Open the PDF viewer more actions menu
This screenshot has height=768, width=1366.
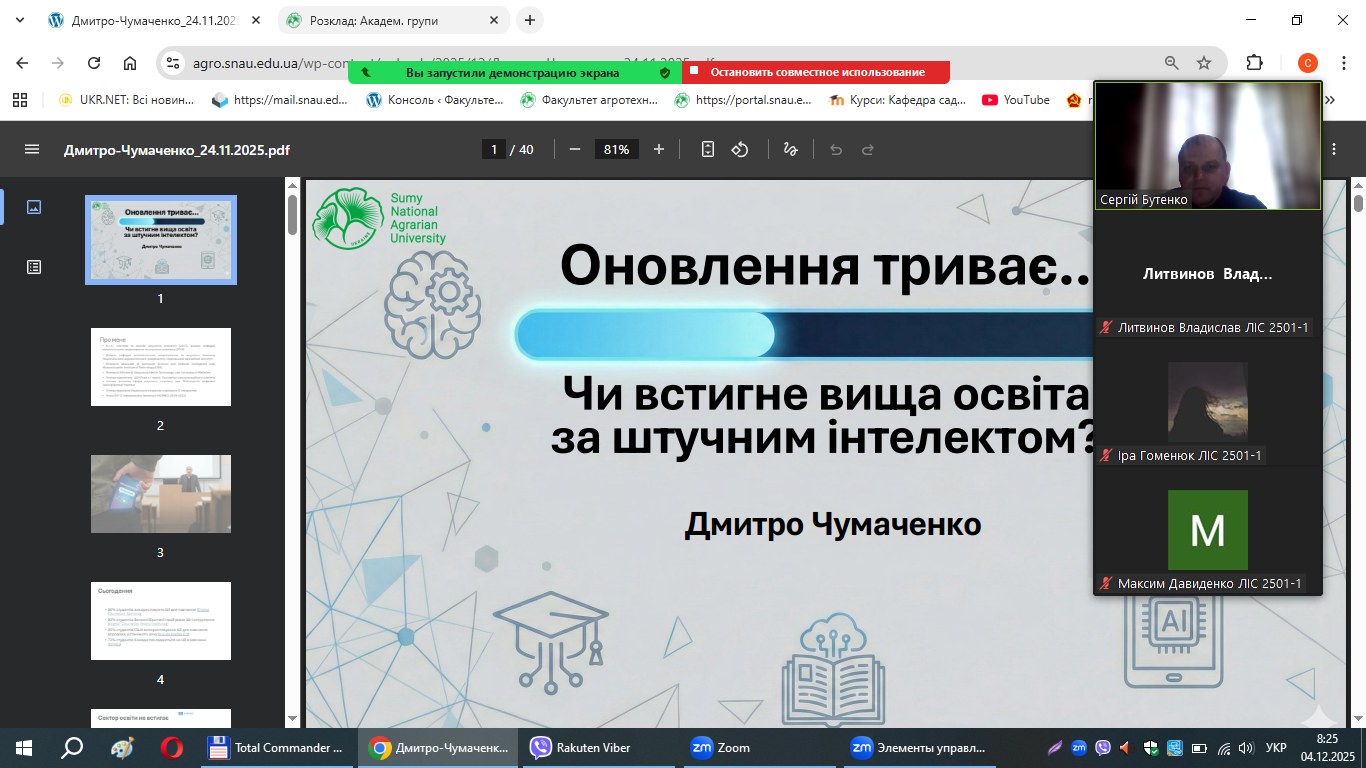click(1334, 149)
